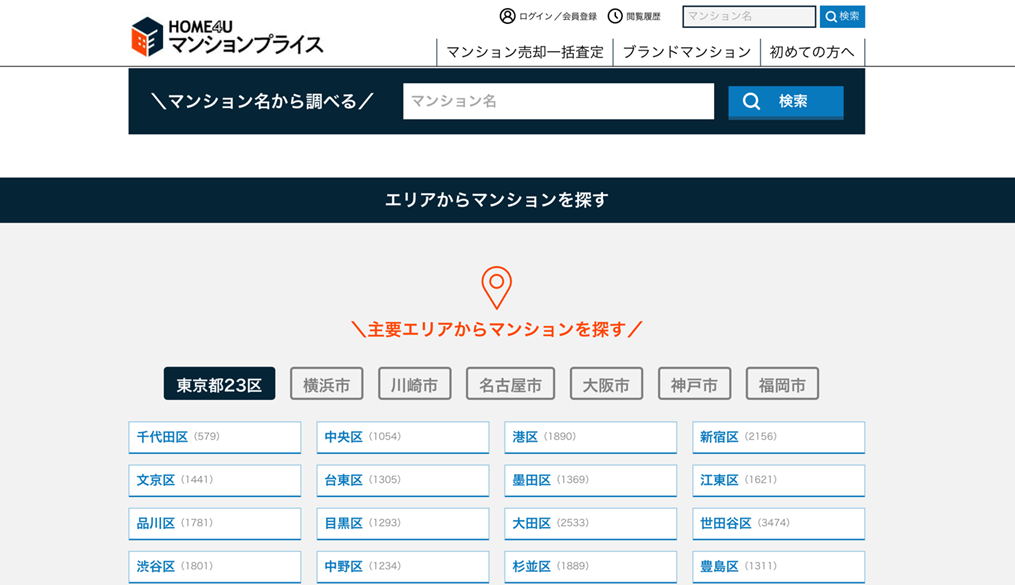This screenshot has height=585, width=1015.
Task: Select the 大阪市 area tab
Action: pyautogui.click(x=607, y=384)
